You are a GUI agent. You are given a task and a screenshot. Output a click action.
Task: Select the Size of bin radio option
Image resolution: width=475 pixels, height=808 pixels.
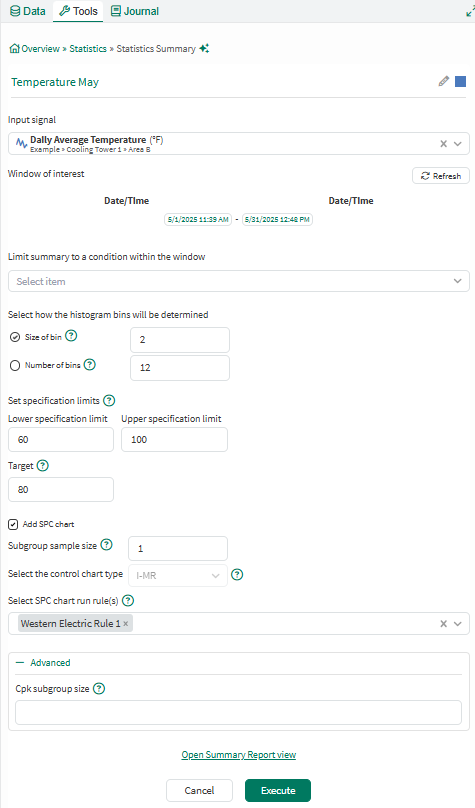point(15,337)
